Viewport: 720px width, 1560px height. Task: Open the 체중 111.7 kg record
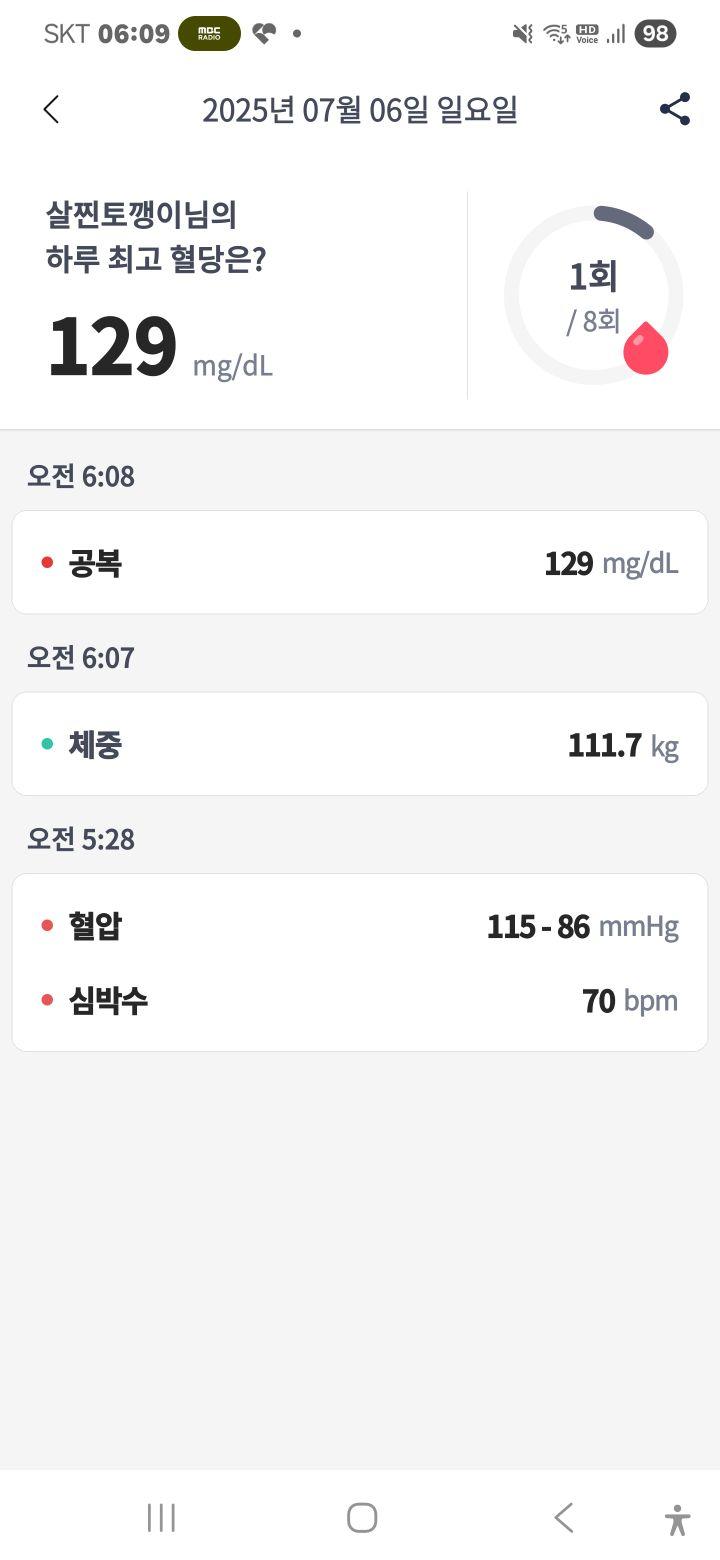tap(360, 744)
